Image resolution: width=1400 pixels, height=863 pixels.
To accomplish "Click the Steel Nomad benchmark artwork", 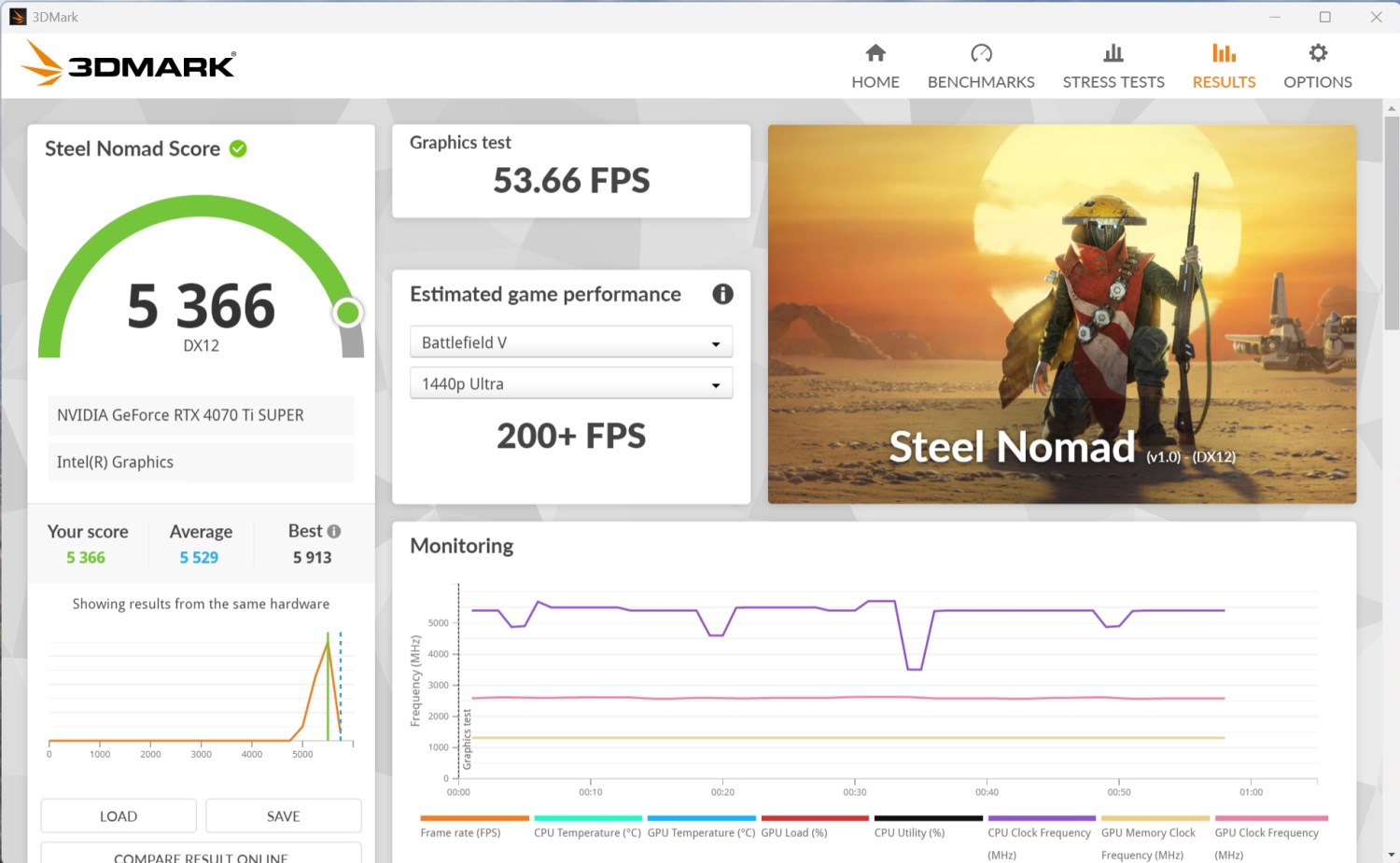I will pos(1061,313).
